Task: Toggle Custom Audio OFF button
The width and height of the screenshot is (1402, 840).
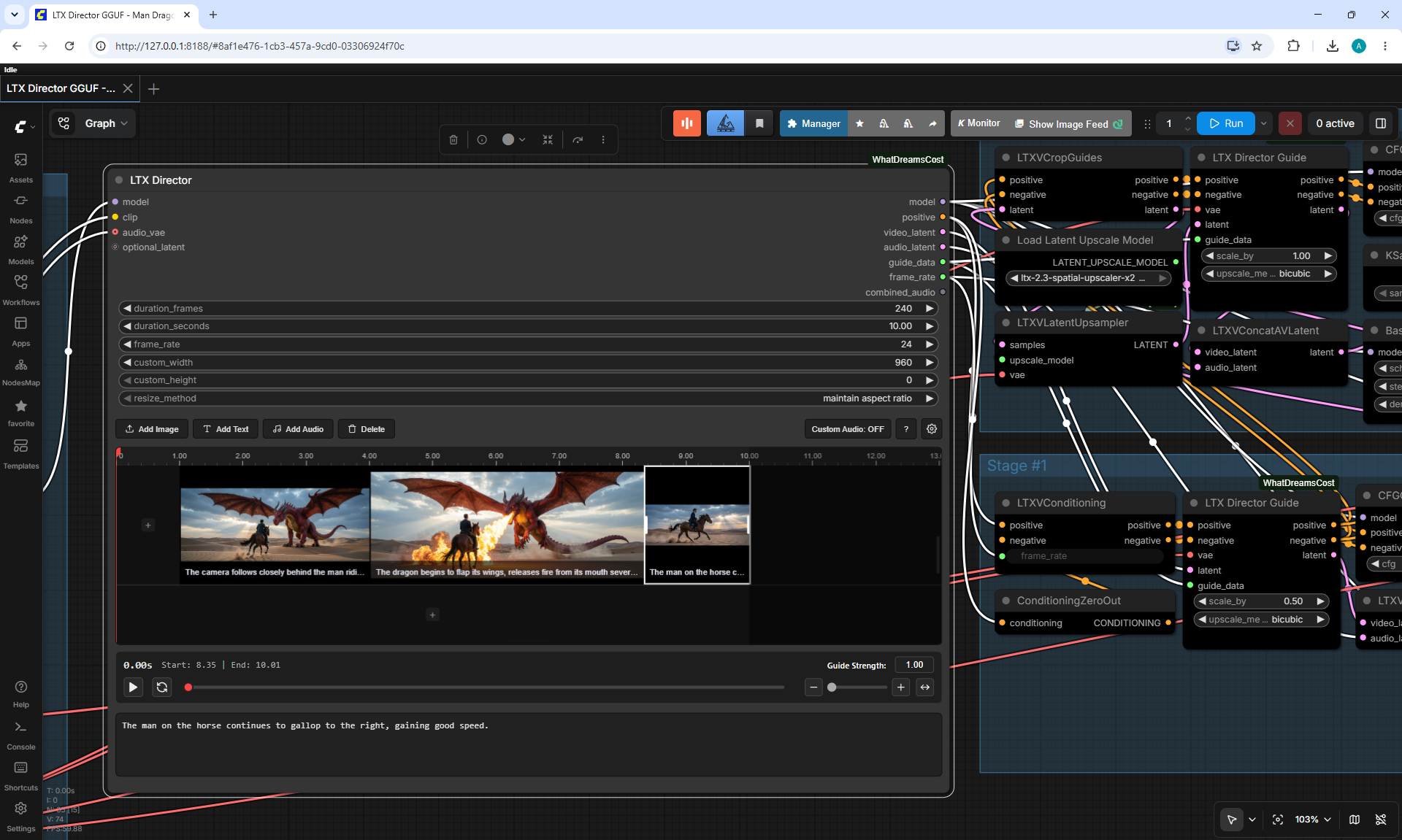Action: pyautogui.click(x=848, y=429)
